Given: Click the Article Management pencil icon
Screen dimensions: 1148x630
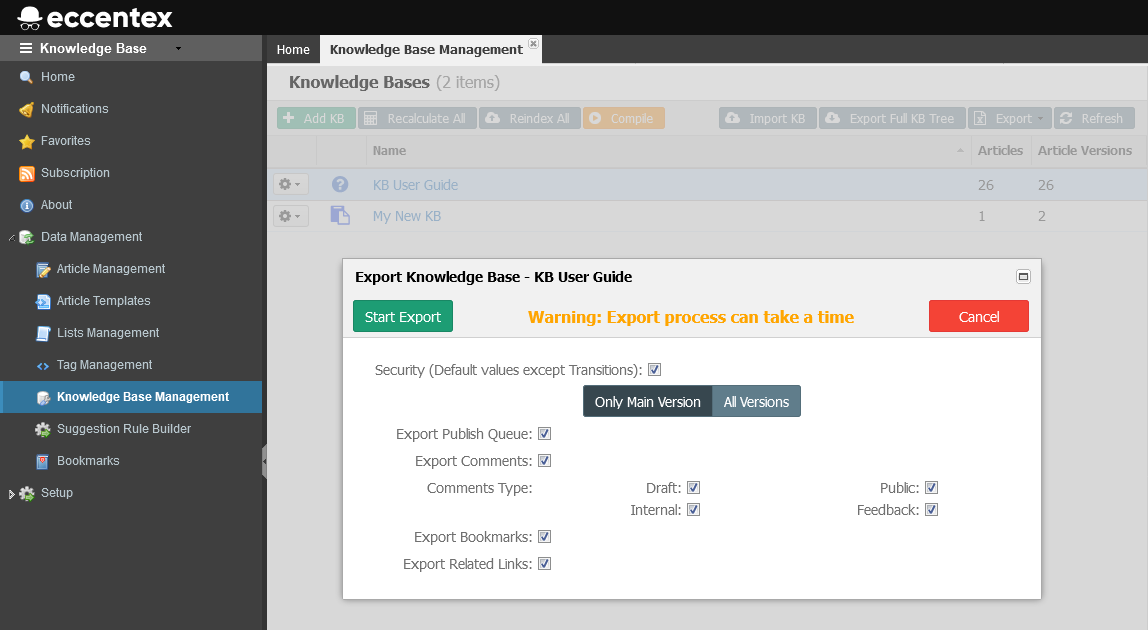Looking at the screenshot, I should click(x=43, y=270).
